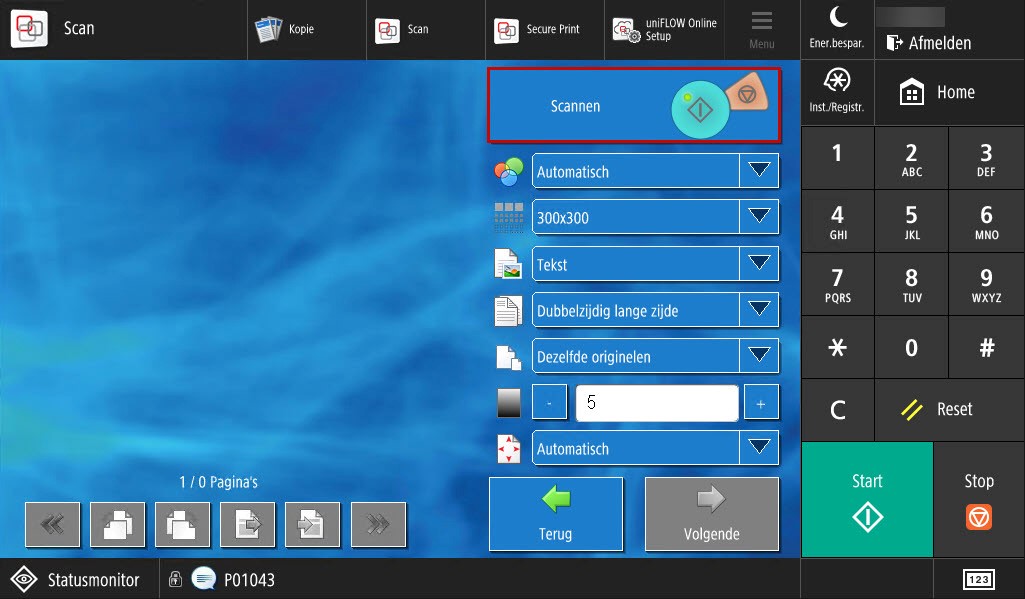1025x599 pixels.
Task: Open Statusmonitor via the eye icon
Action: pos(24,579)
